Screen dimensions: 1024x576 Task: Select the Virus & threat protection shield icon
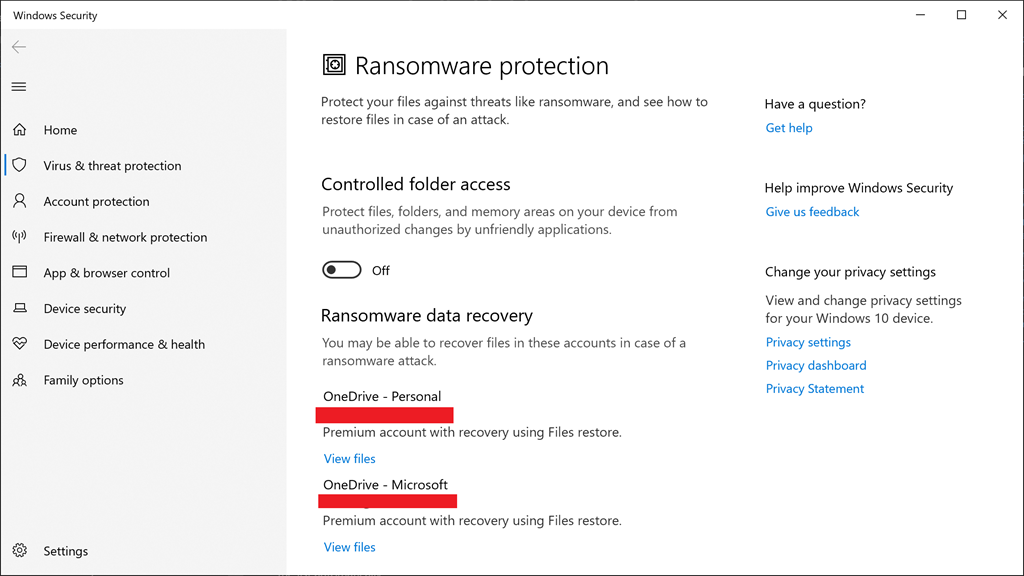[x=20, y=165]
